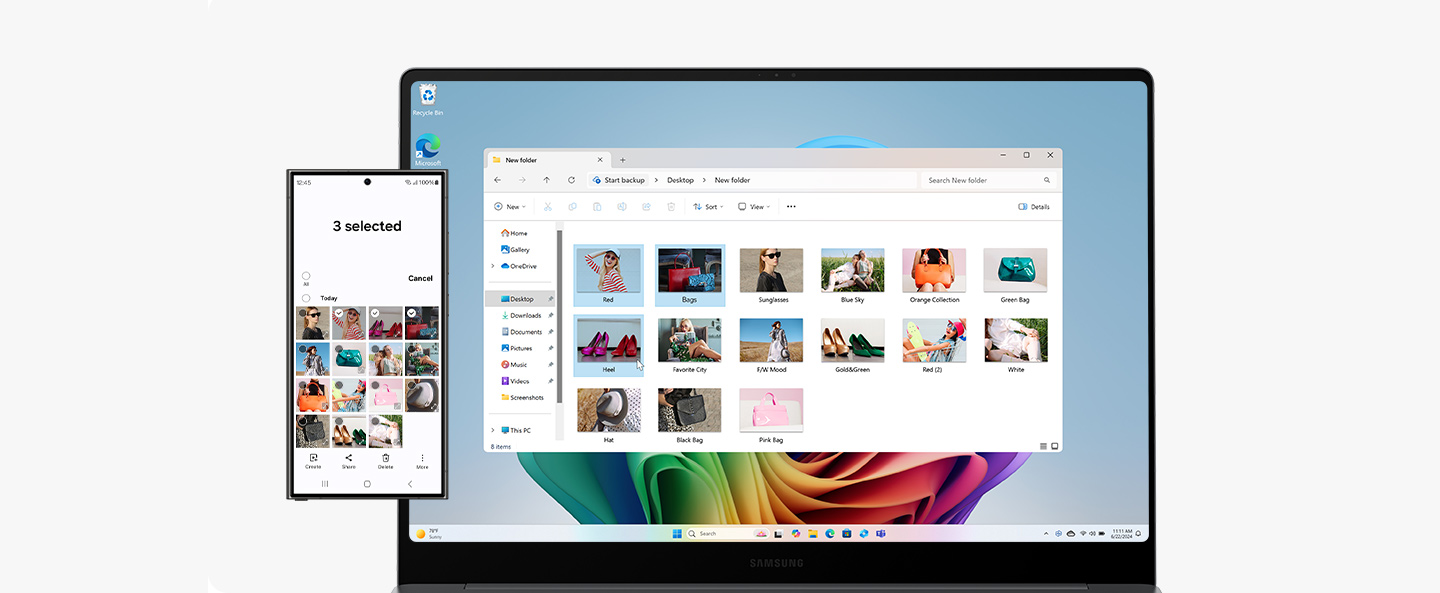Switch to the large thumbnails view icon
Viewport: 1440px width, 593px height.
click(x=1055, y=446)
